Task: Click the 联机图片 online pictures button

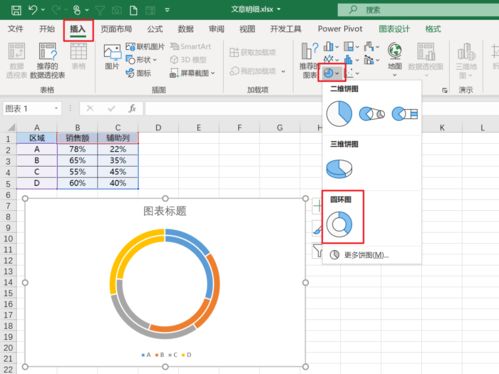Action: pyautogui.click(x=145, y=47)
